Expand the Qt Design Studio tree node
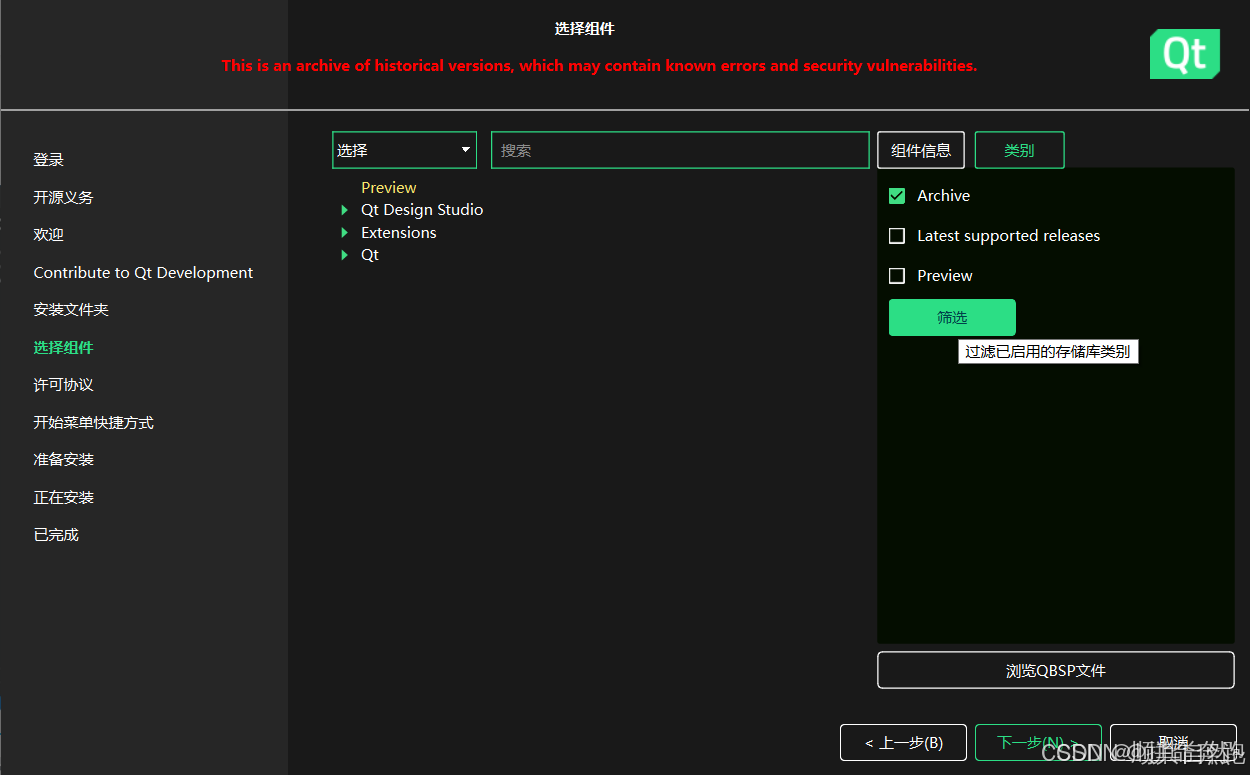The image size is (1250, 775). 344,209
